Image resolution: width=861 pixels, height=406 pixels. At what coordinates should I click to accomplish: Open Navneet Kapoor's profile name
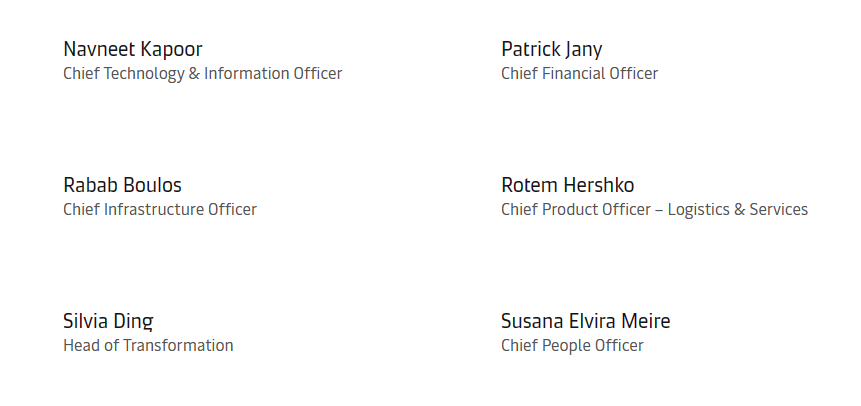point(133,49)
